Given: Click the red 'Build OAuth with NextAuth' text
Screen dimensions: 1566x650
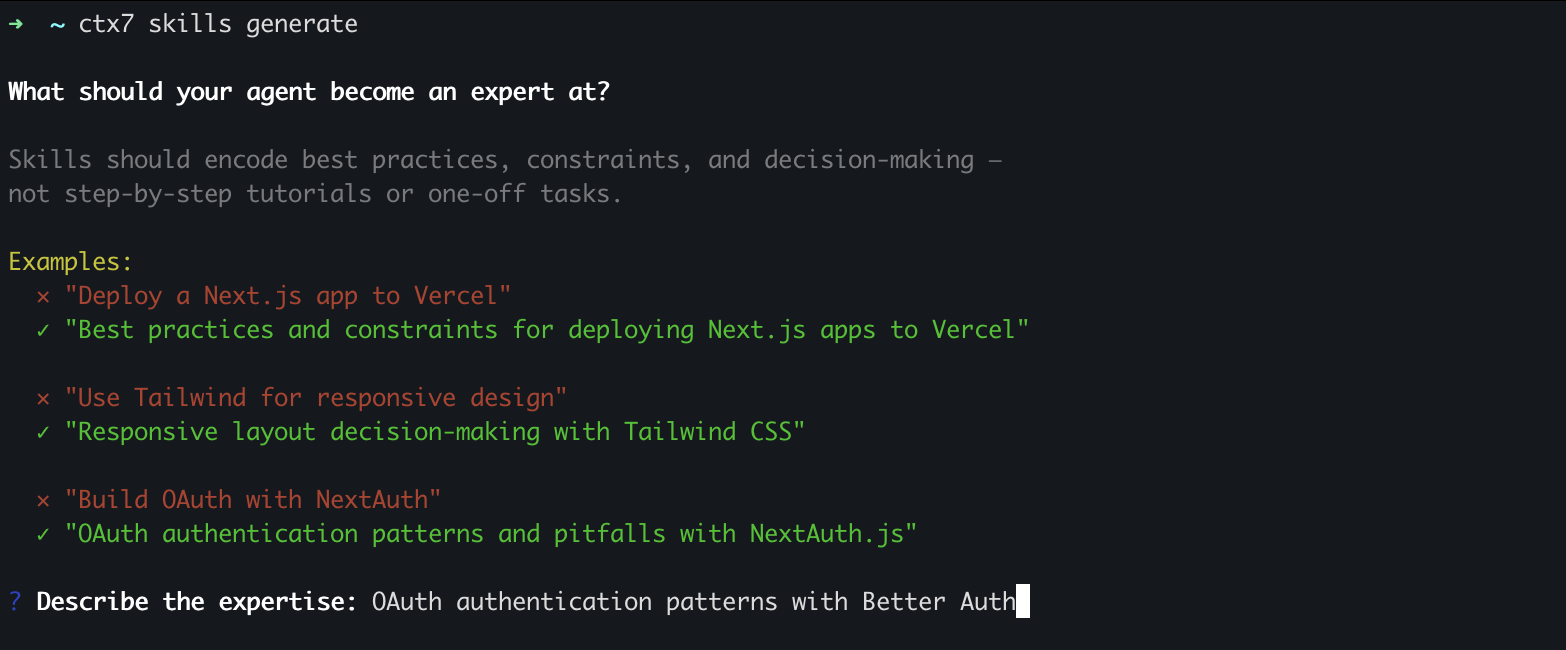Looking at the screenshot, I should (253, 500).
